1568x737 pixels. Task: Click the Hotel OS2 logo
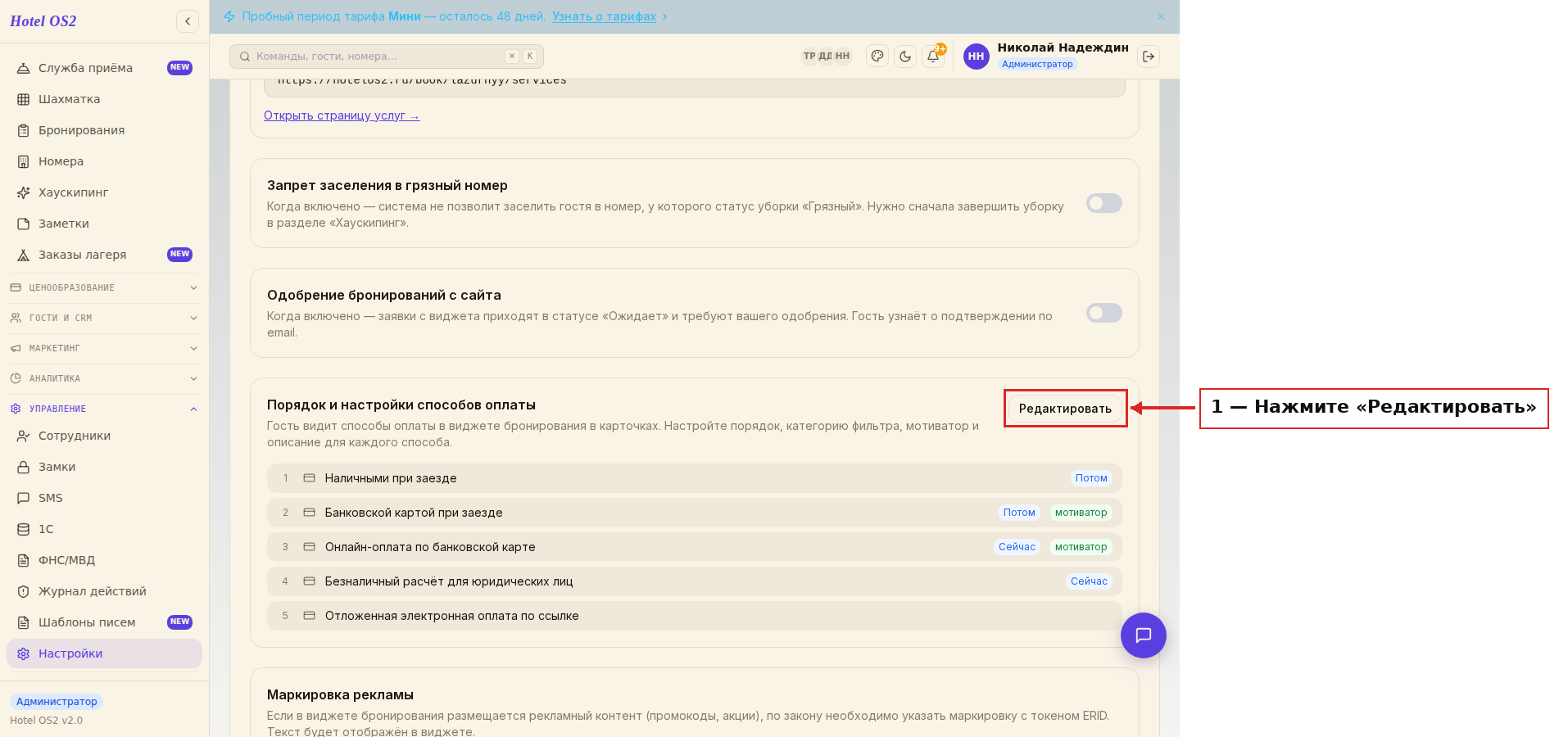[x=43, y=21]
